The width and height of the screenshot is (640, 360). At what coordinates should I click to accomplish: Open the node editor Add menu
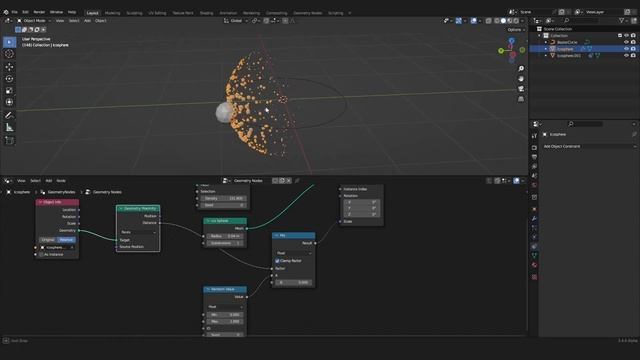click(x=49, y=180)
